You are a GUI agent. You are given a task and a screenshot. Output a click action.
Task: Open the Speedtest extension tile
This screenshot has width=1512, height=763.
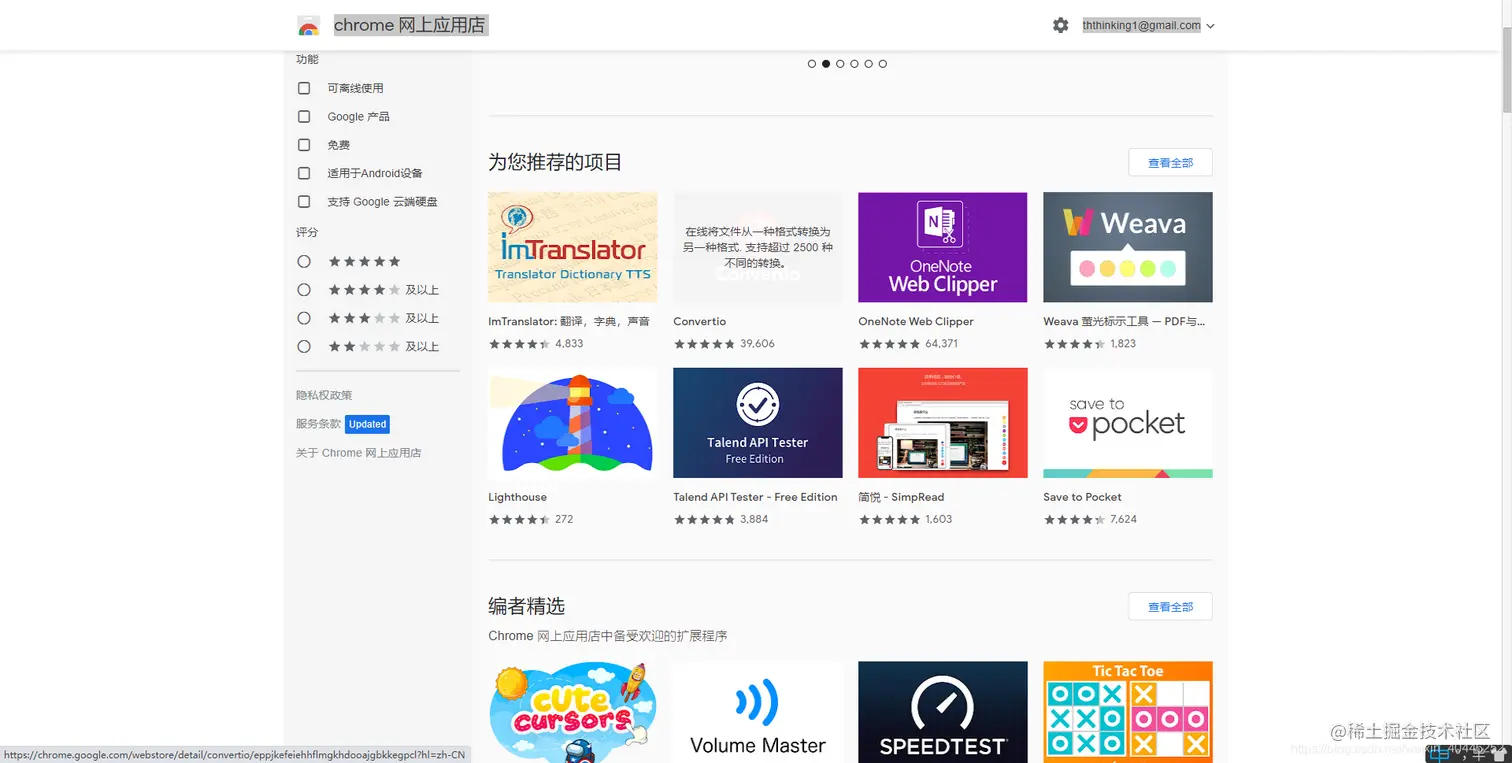pos(942,712)
